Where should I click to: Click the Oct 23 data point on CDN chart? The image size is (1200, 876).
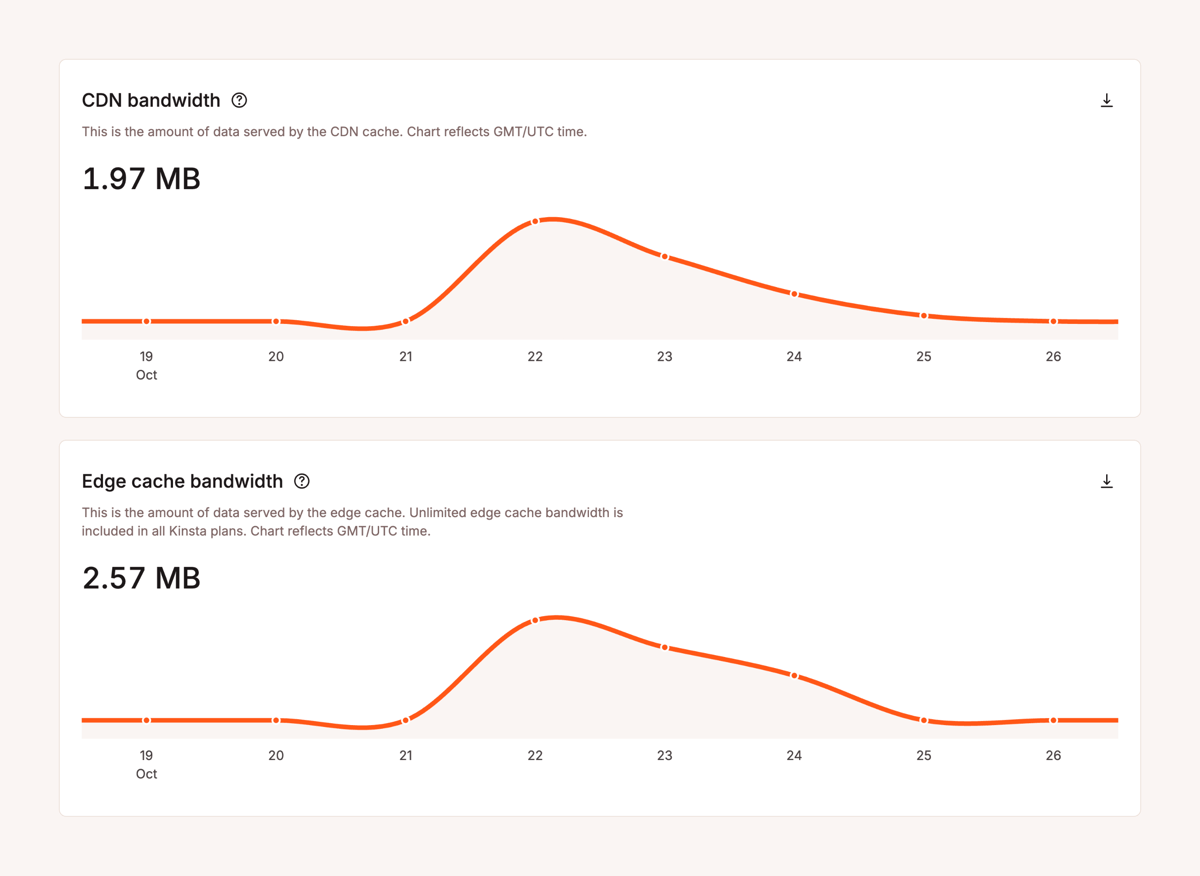664,256
